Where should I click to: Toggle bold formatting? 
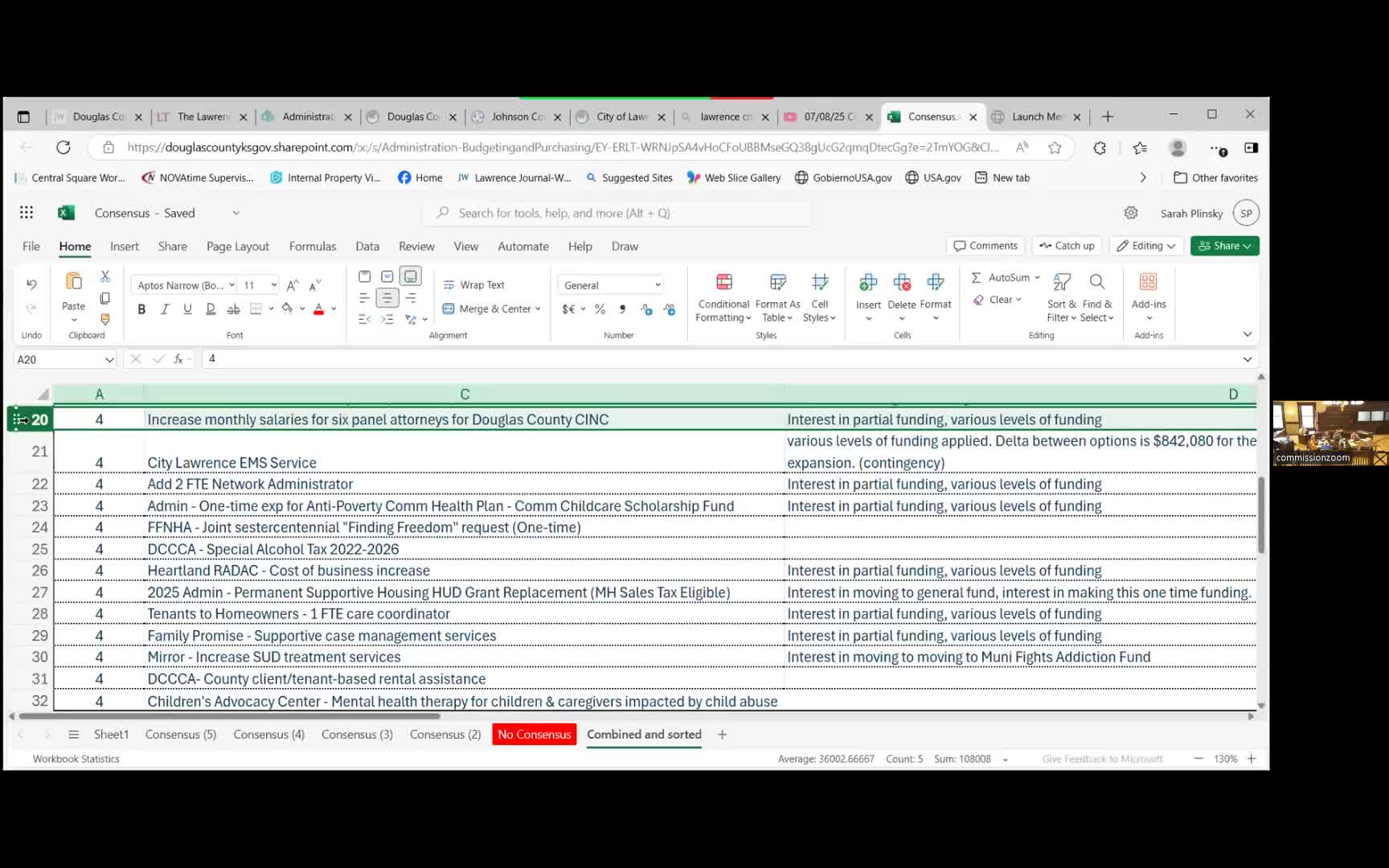point(141,309)
